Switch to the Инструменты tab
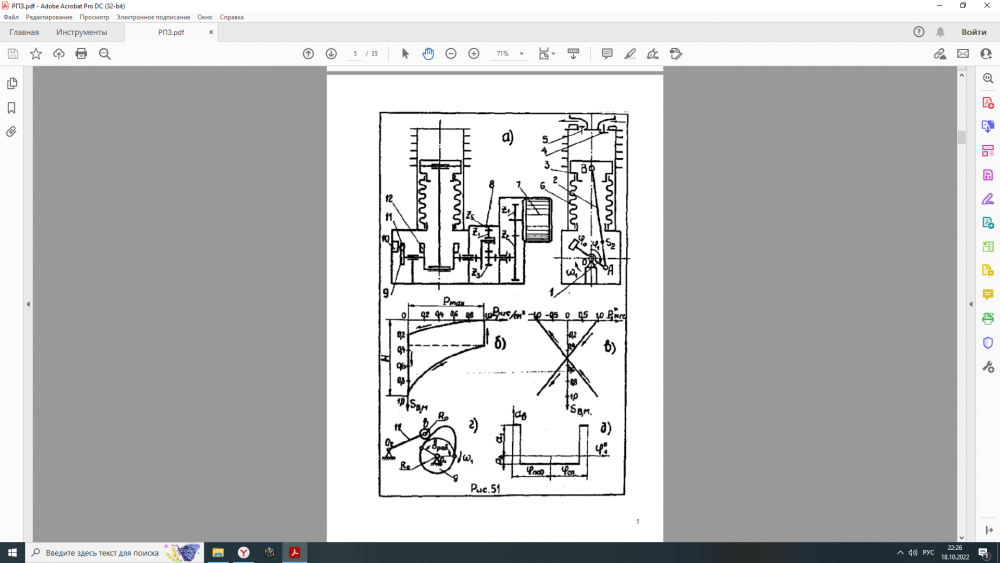 click(82, 32)
